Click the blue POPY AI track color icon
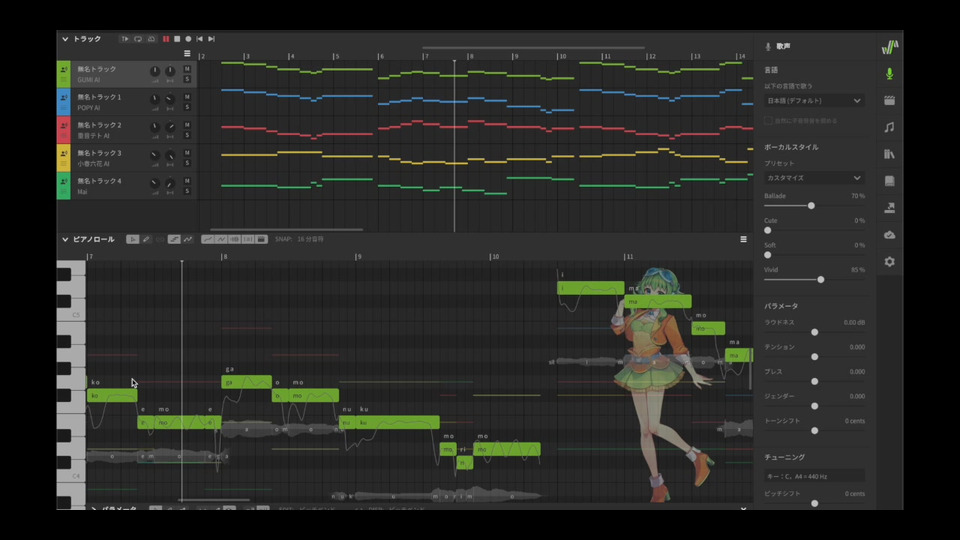Viewport: 960px width, 540px height. pyautogui.click(x=64, y=102)
